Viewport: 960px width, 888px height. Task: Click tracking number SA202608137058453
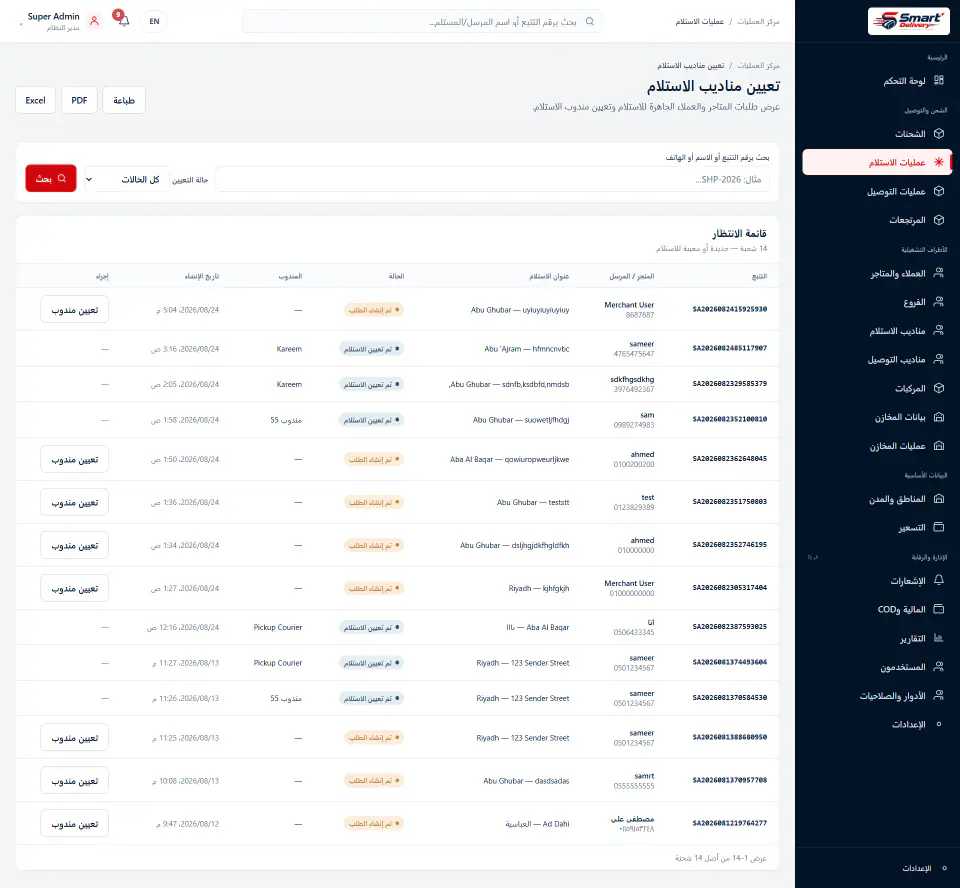click(x=730, y=698)
